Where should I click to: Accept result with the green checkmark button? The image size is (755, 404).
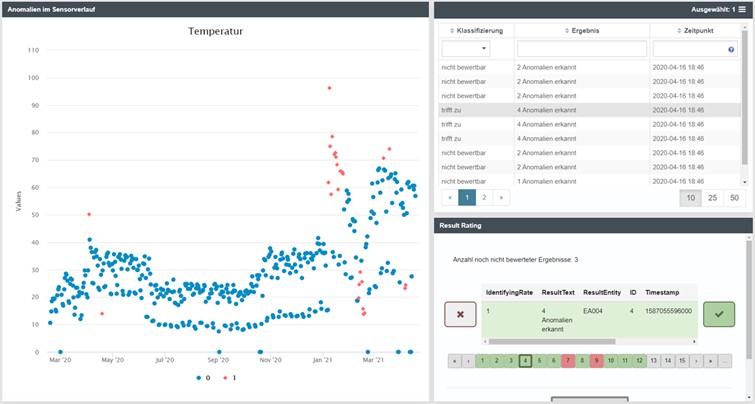point(719,314)
